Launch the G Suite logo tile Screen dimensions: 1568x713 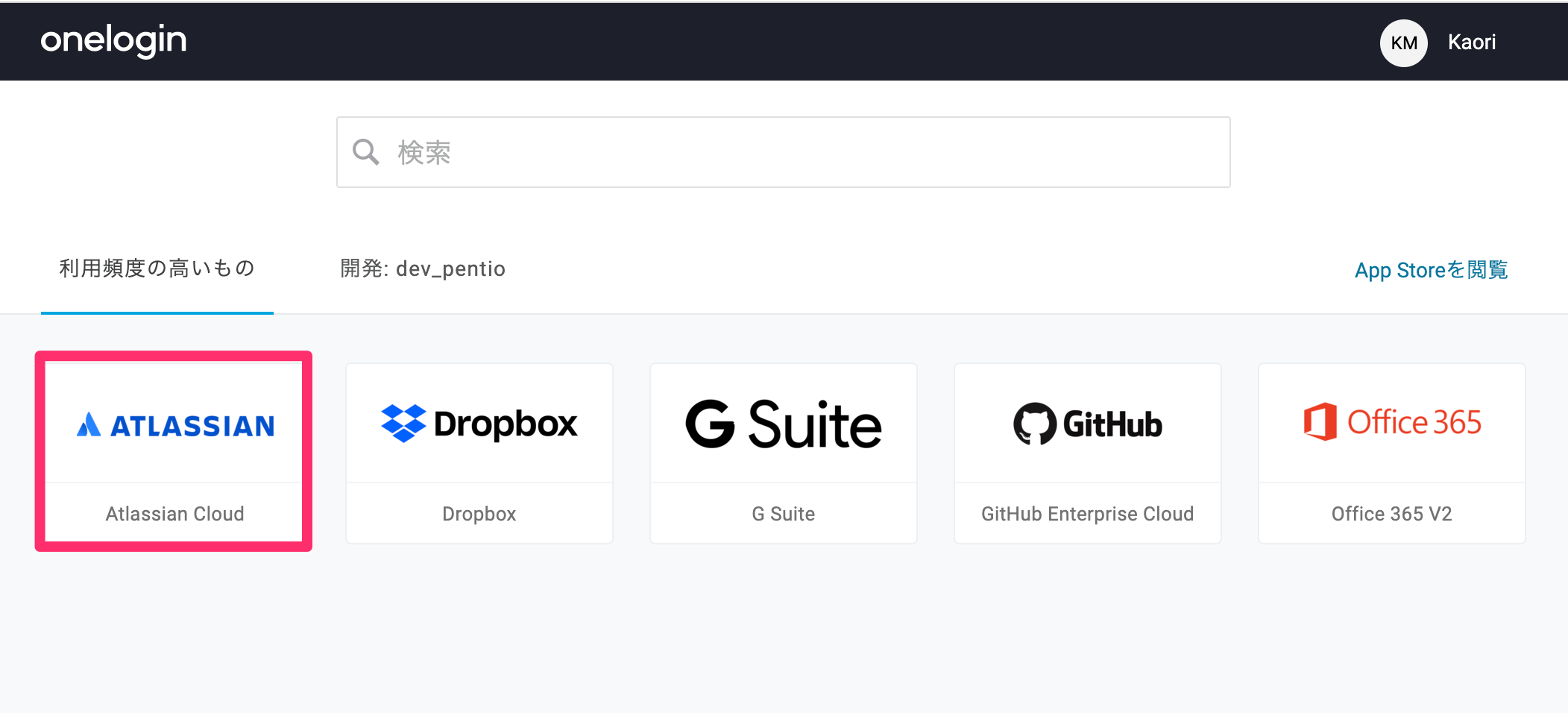[784, 424]
